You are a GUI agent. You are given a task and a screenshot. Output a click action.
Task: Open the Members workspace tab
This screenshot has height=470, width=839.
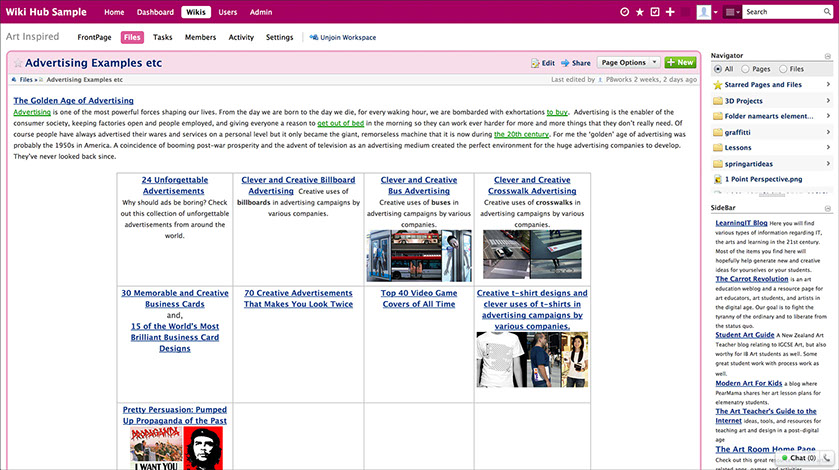click(x=200, y=37)
